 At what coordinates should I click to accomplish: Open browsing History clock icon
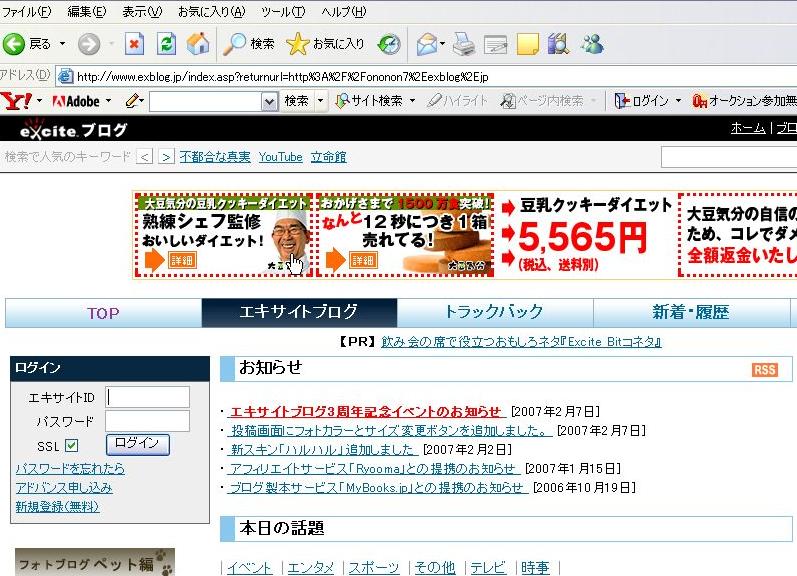389,44
